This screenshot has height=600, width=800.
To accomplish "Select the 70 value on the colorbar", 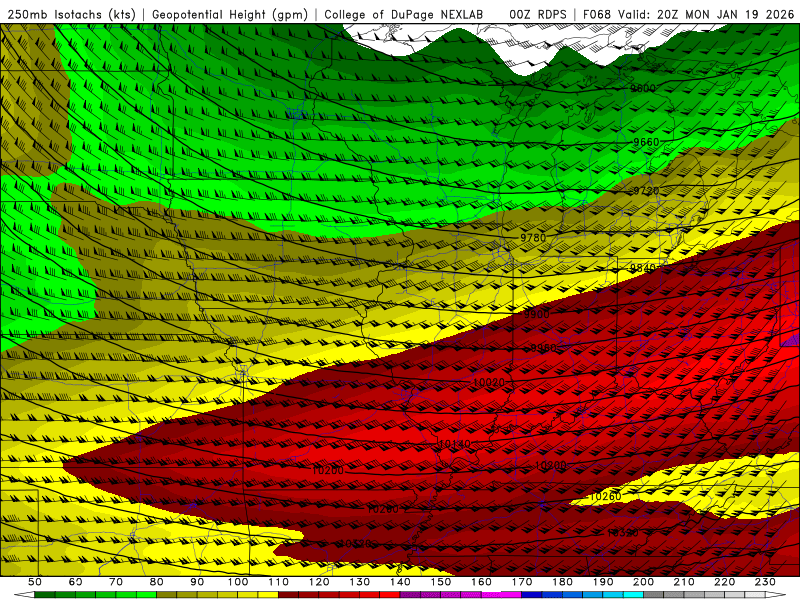I will coord(116,582).
